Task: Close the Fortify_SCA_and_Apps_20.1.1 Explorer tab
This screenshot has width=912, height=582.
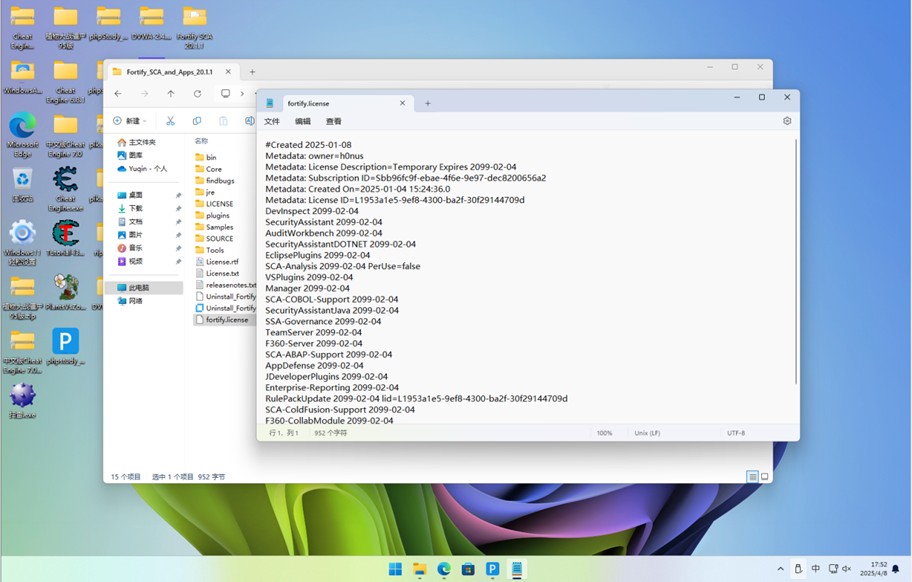Action: 228,72
